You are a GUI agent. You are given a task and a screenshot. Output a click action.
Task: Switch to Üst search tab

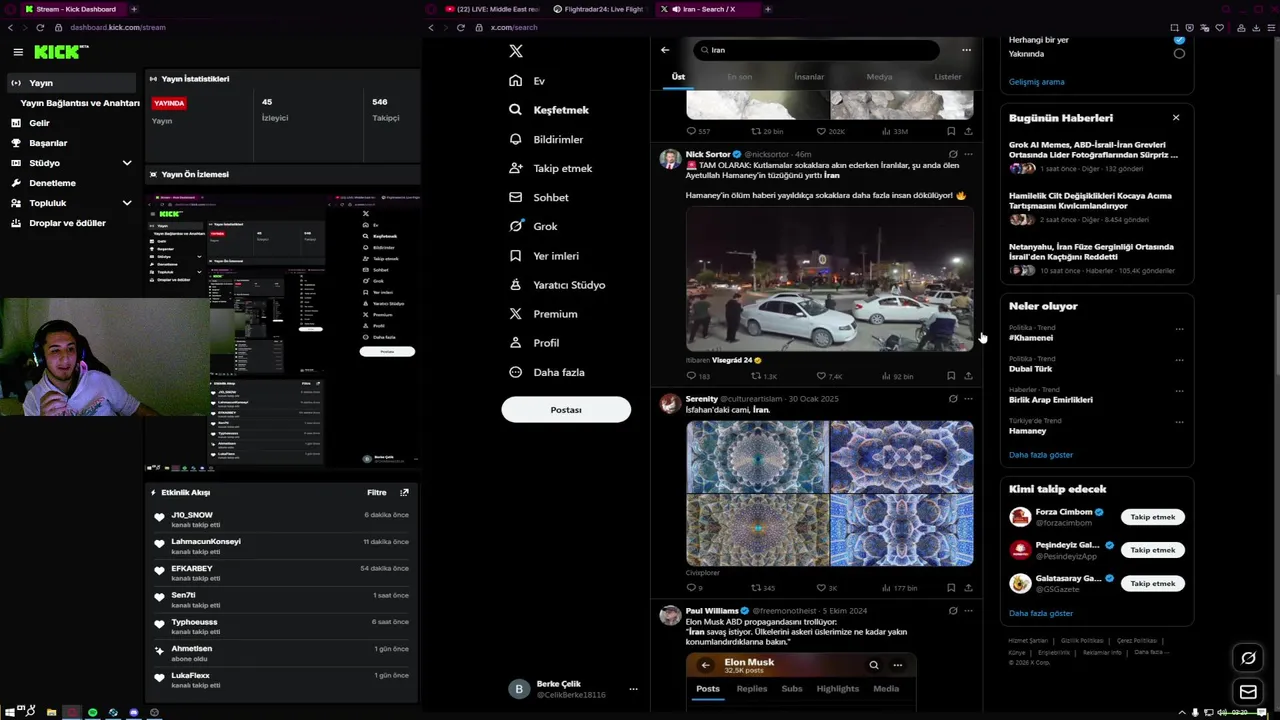[678, 77]
